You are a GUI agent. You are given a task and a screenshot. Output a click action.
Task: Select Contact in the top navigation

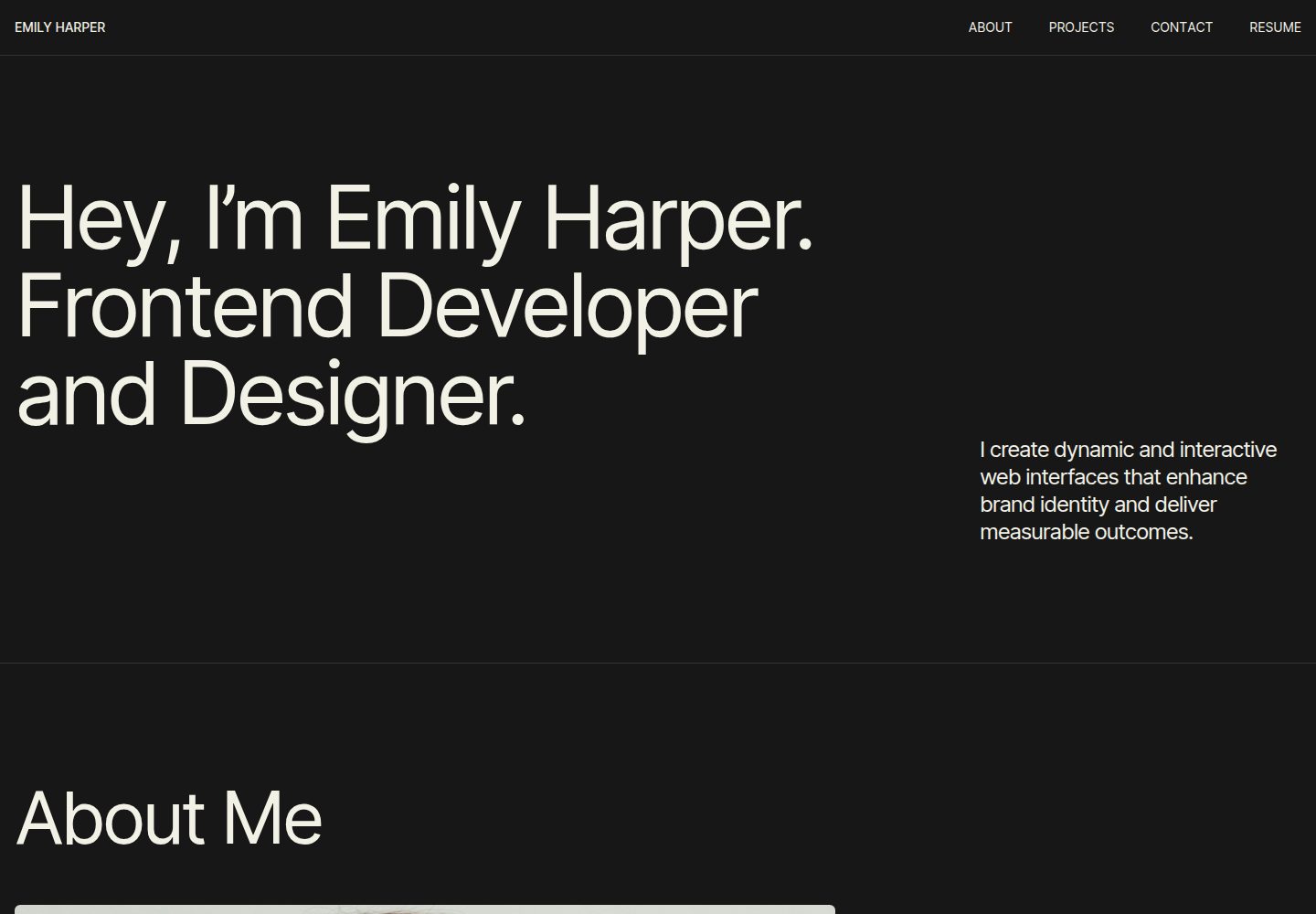coord(1182,27)
